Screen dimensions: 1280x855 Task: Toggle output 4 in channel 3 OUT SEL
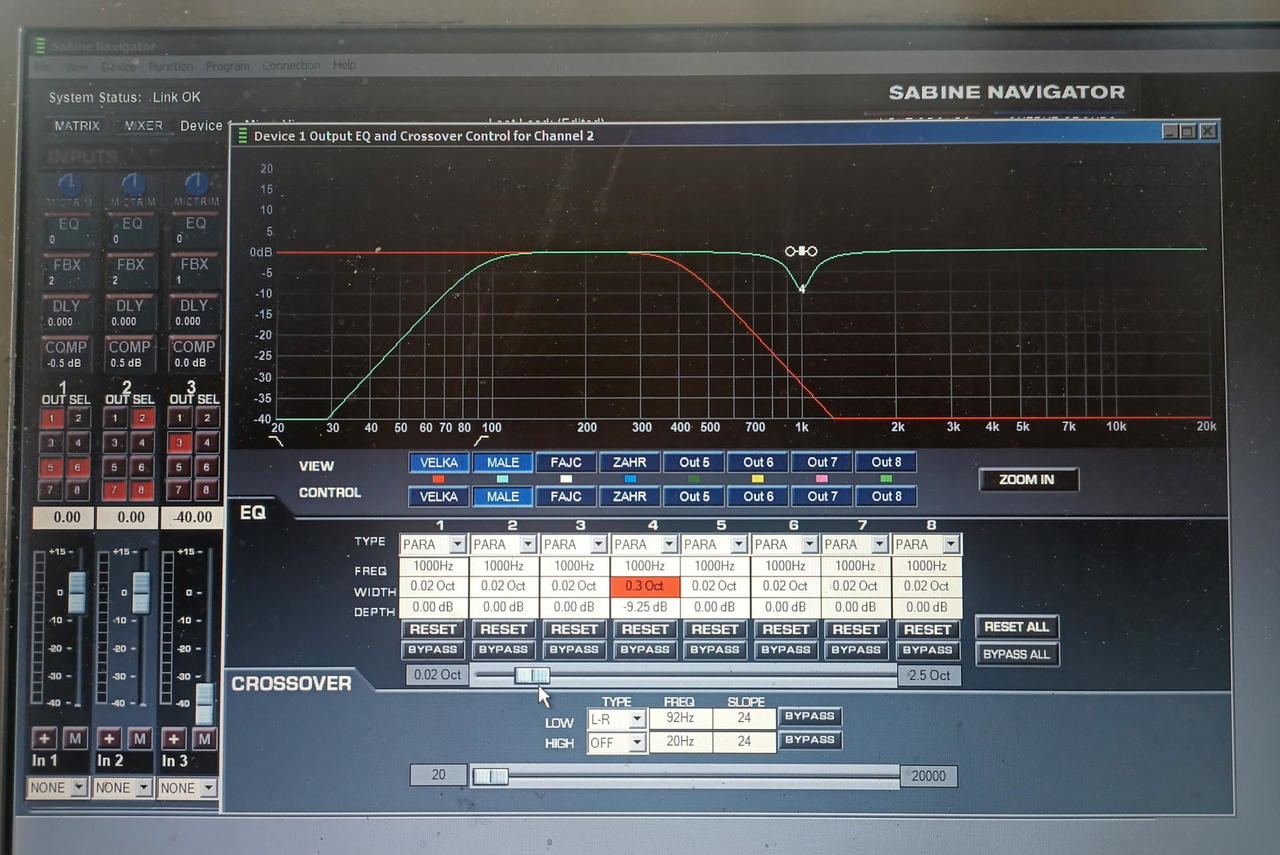[x=207, y=443]
